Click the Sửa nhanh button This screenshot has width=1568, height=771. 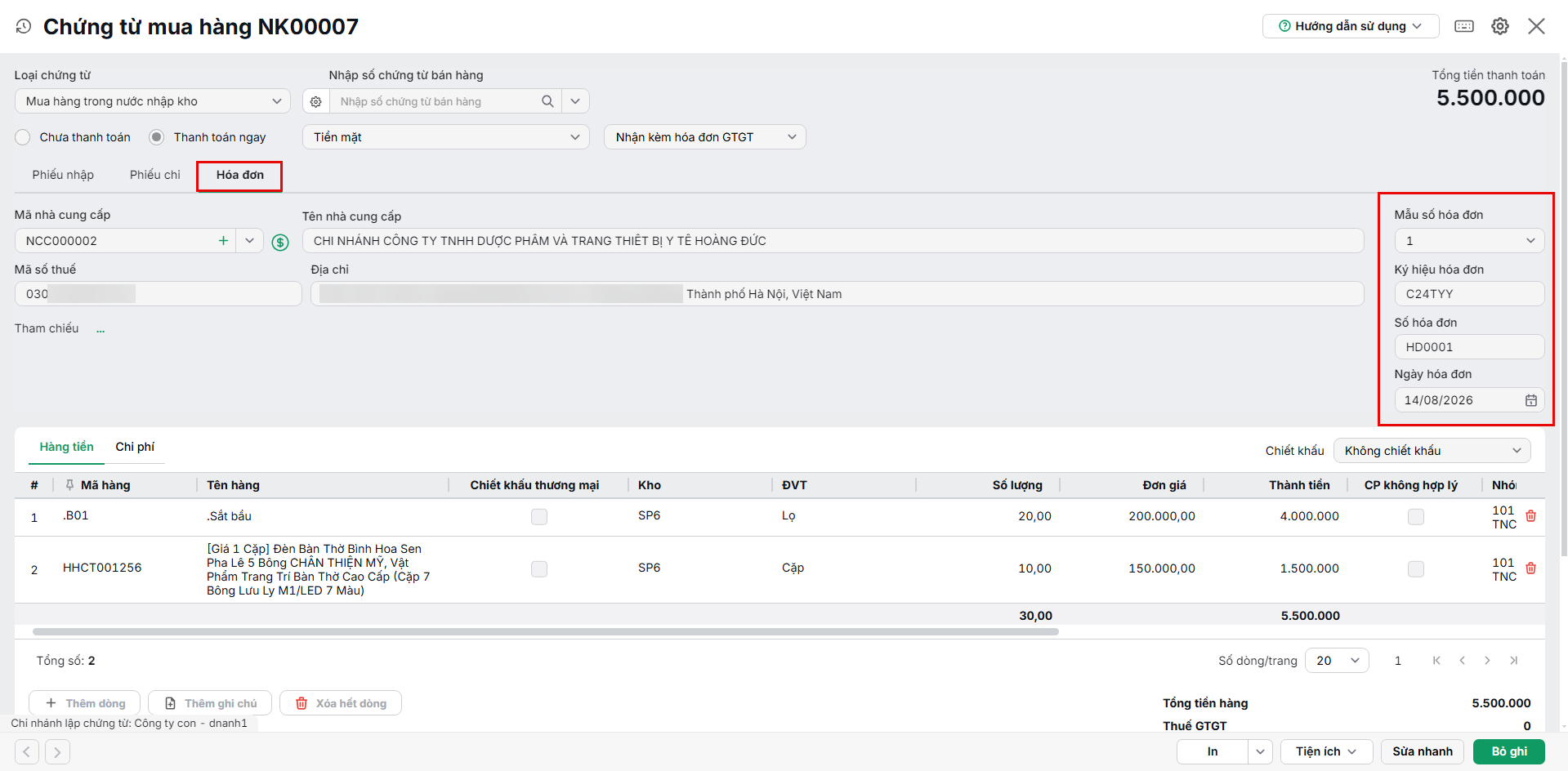[1423, 751]
